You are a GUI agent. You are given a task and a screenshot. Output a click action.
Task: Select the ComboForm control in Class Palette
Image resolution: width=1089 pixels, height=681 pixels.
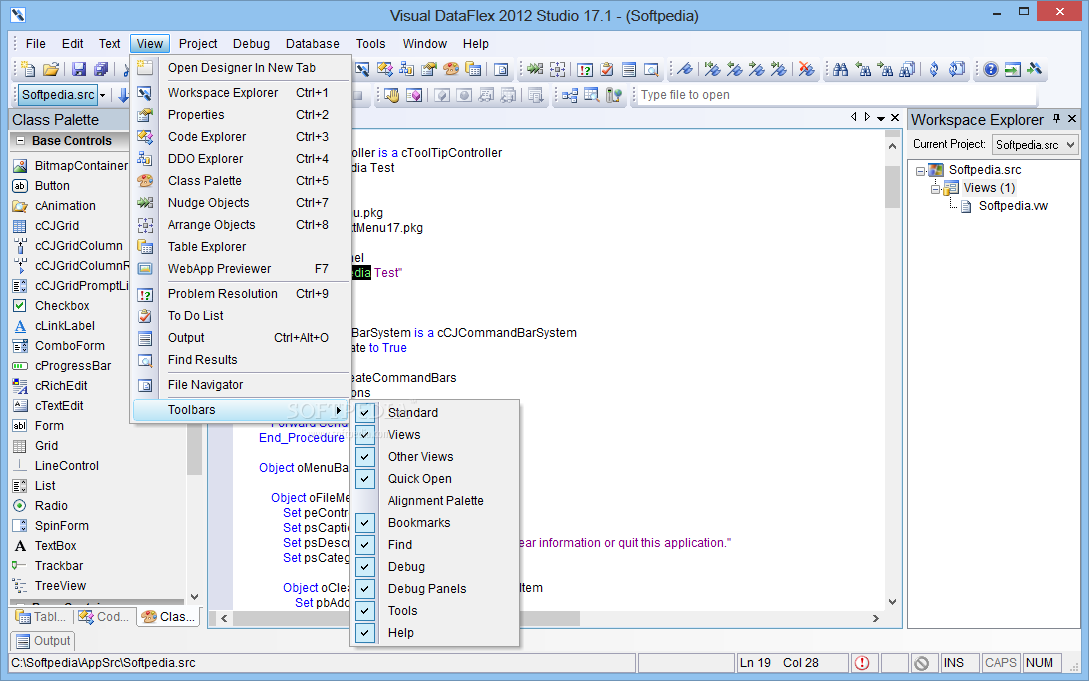coord(69,346)
